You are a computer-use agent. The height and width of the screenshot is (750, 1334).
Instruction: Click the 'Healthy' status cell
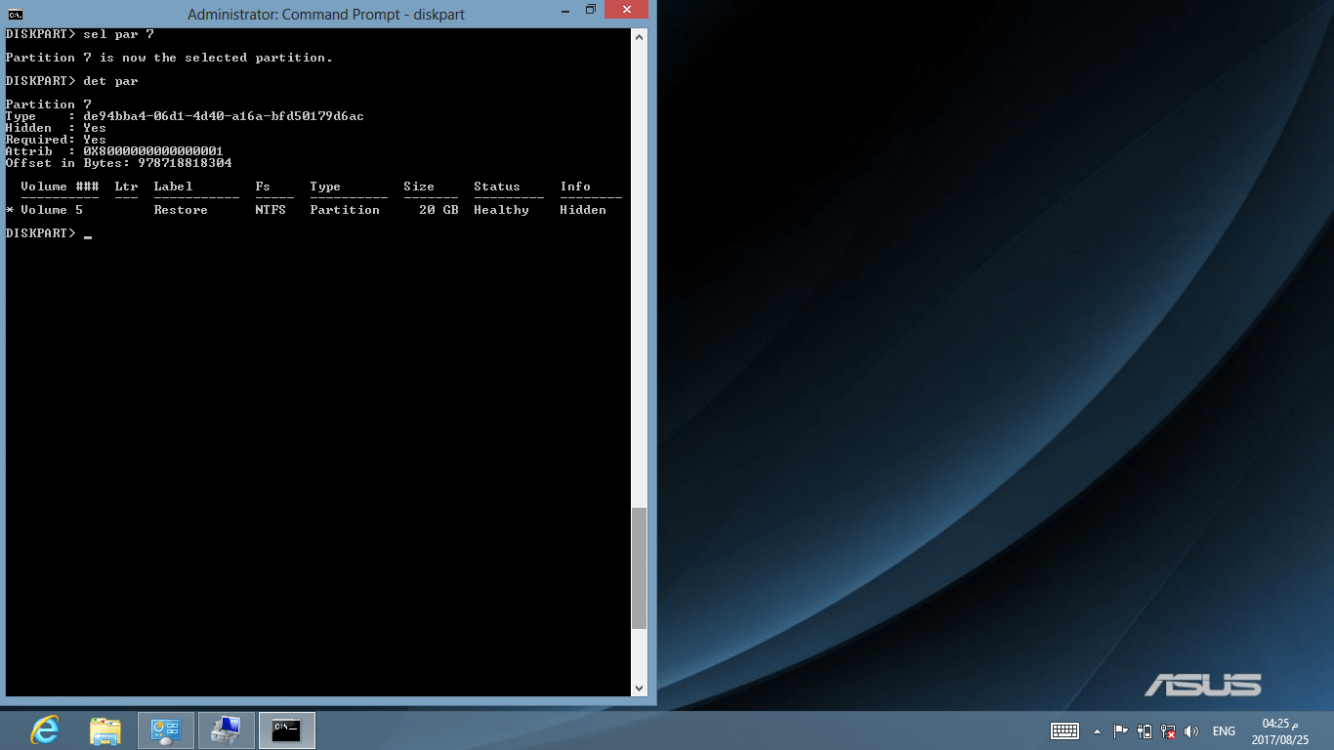click(x=501, y=210)
